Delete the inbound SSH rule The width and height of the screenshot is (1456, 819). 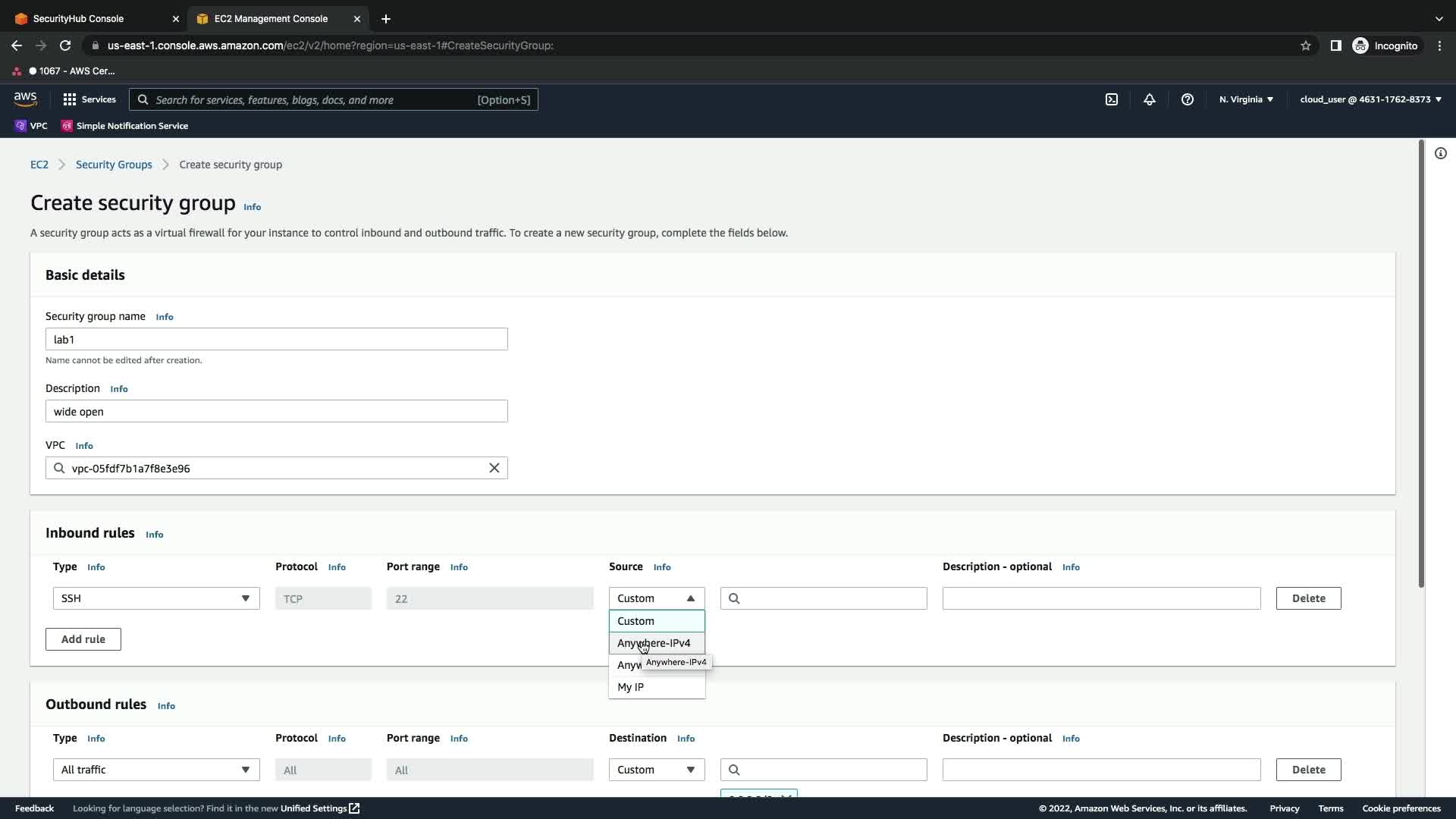tap(1307, 598)
